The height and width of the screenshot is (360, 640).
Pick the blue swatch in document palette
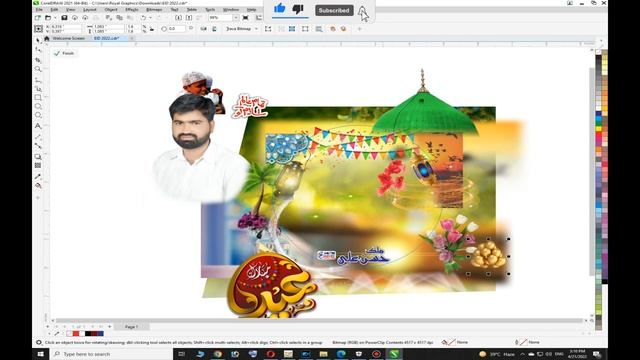pos(100,334)
